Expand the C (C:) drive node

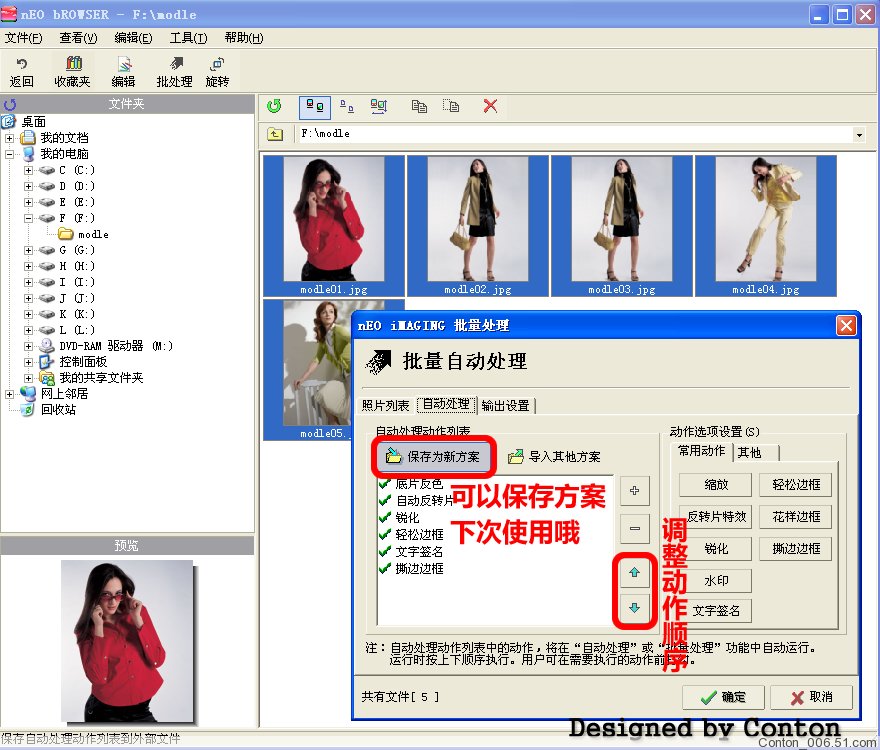coord(29,170)
